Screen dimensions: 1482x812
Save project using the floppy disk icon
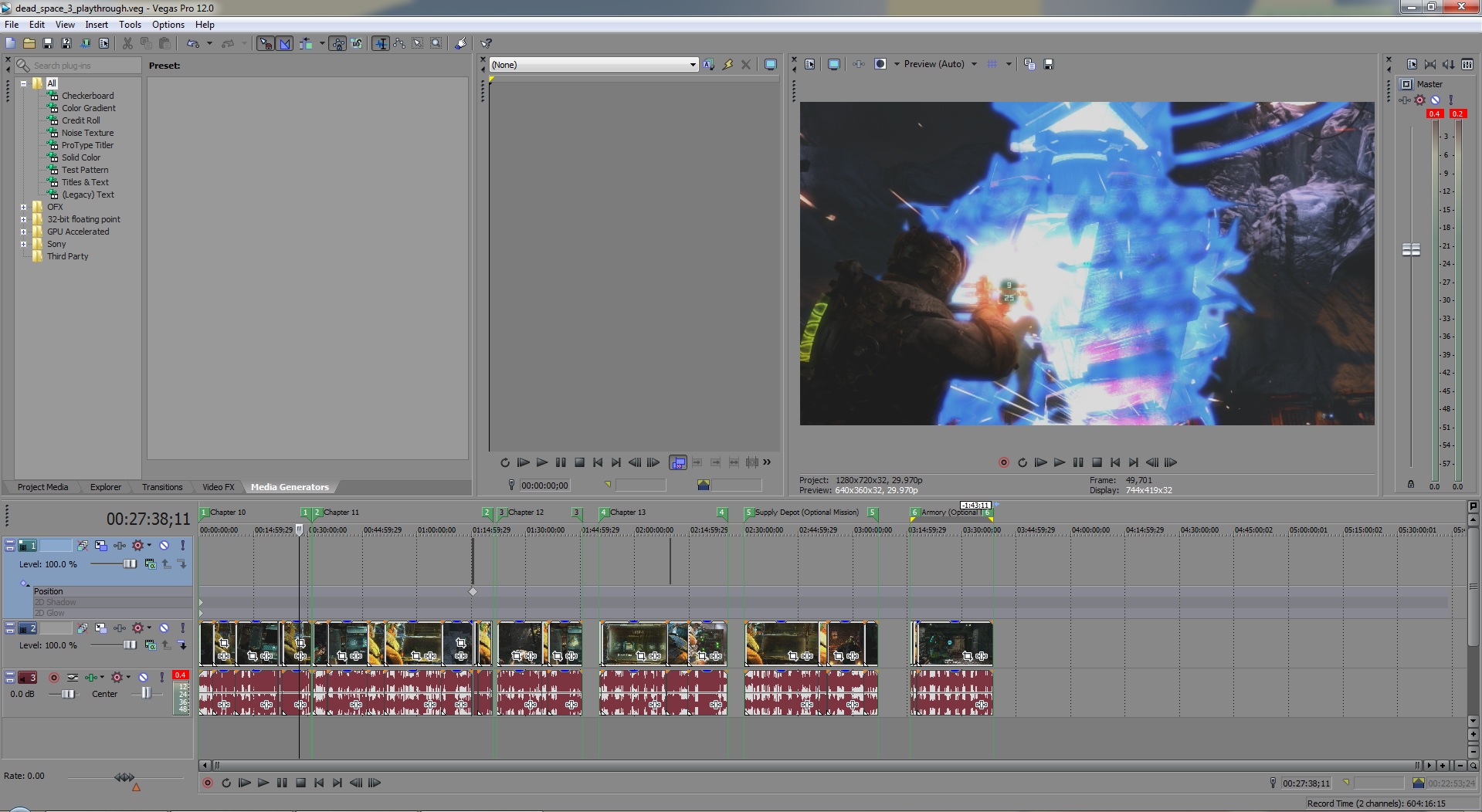(x=48, y=43)
